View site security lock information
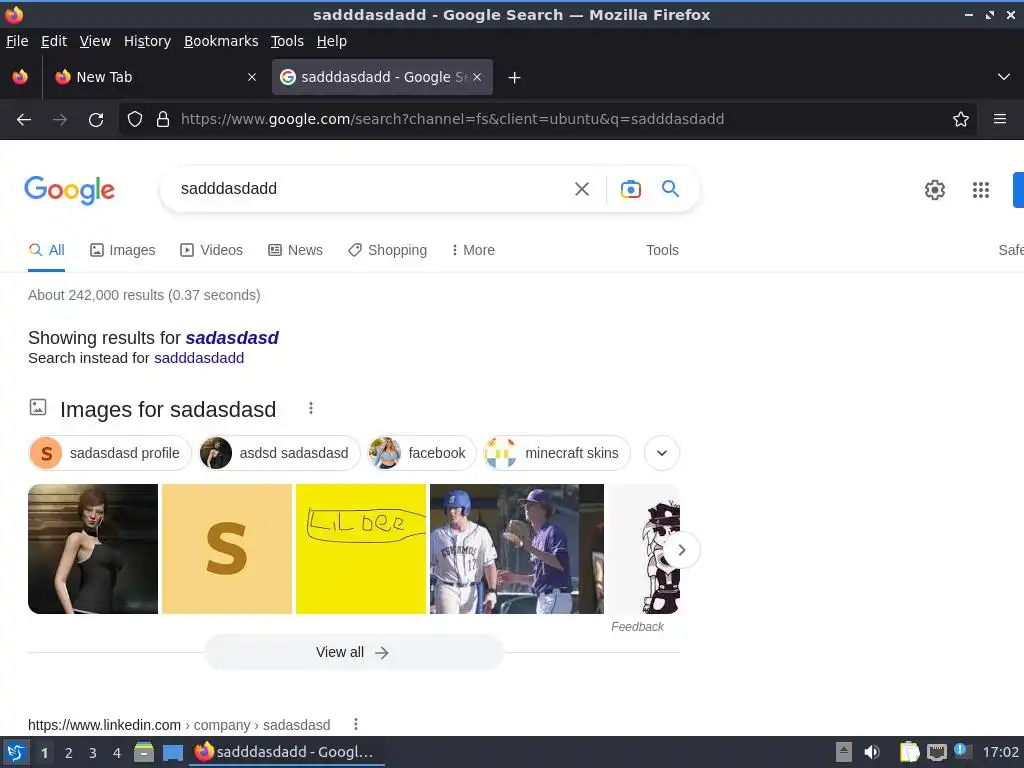Viewport: 1024px width, 768px height. point(163,120)
